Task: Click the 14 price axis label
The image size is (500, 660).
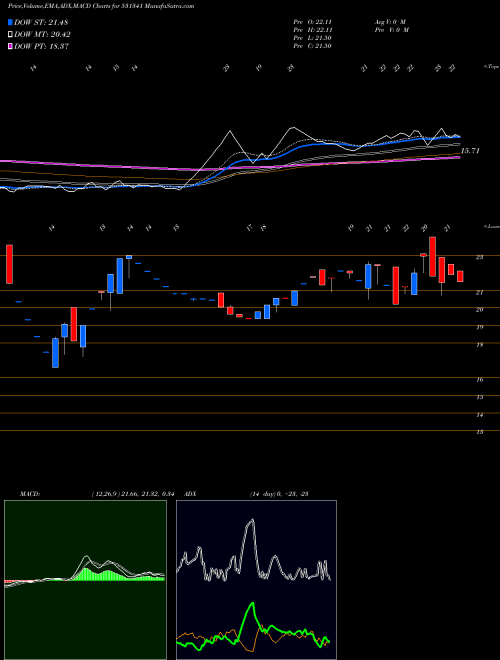Action: point(479,415)
